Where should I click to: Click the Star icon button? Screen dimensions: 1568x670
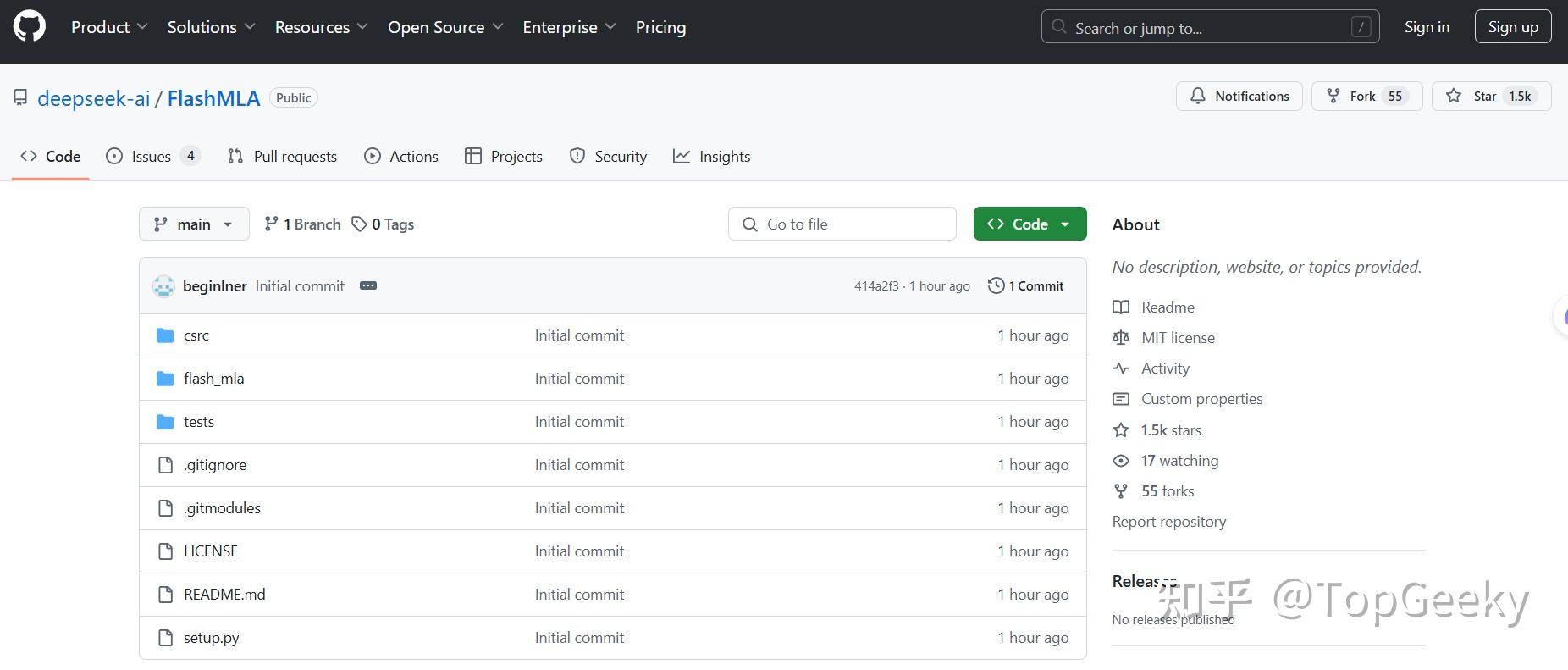point(1454,97)
